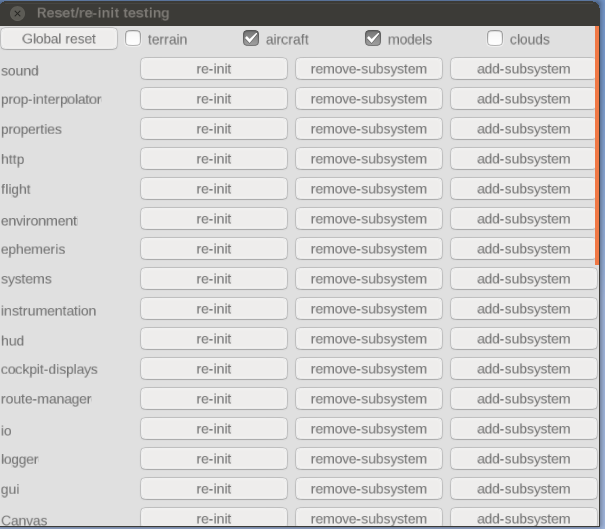Add the systems subsystem

[523, 279]
